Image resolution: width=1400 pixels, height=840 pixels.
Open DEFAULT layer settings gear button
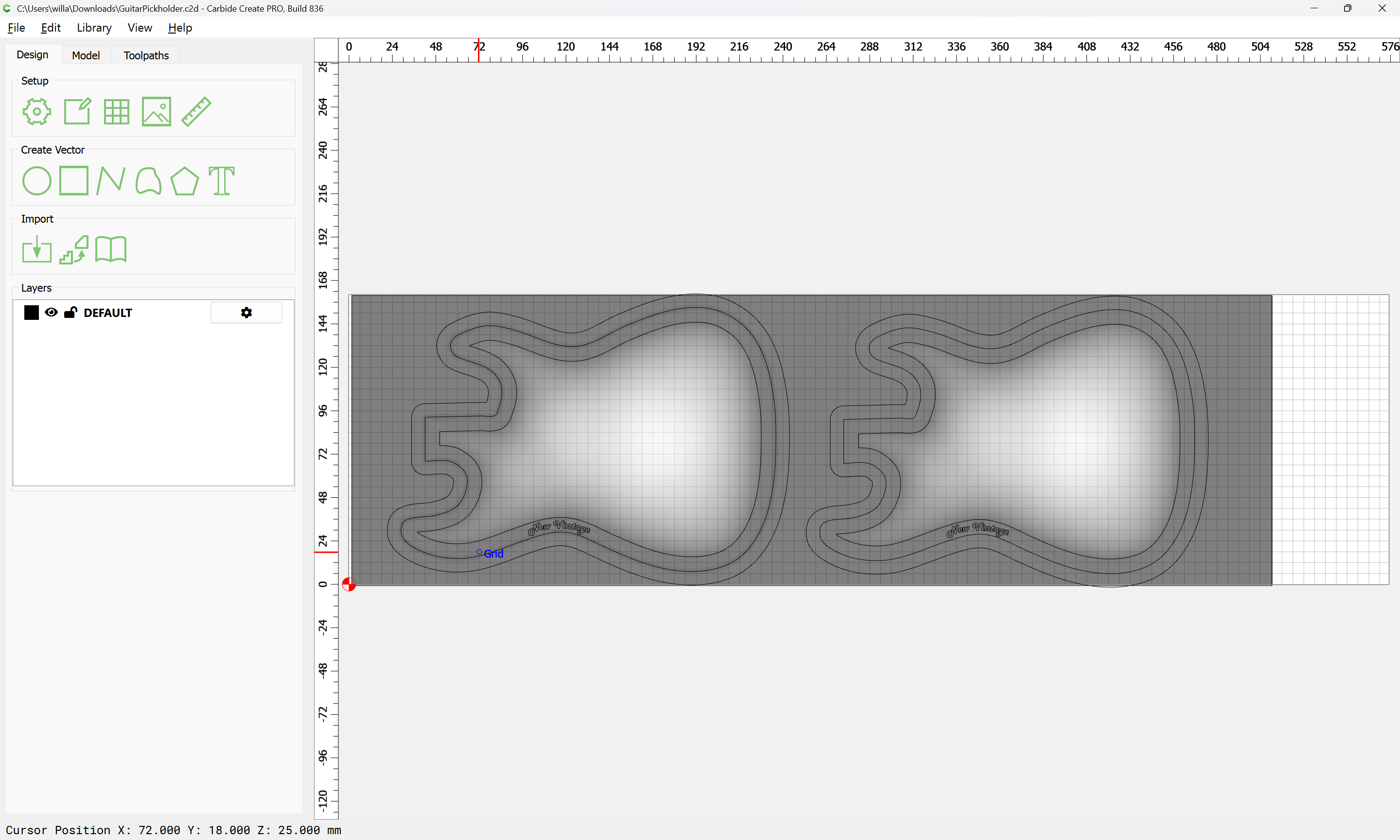[246, 313]
